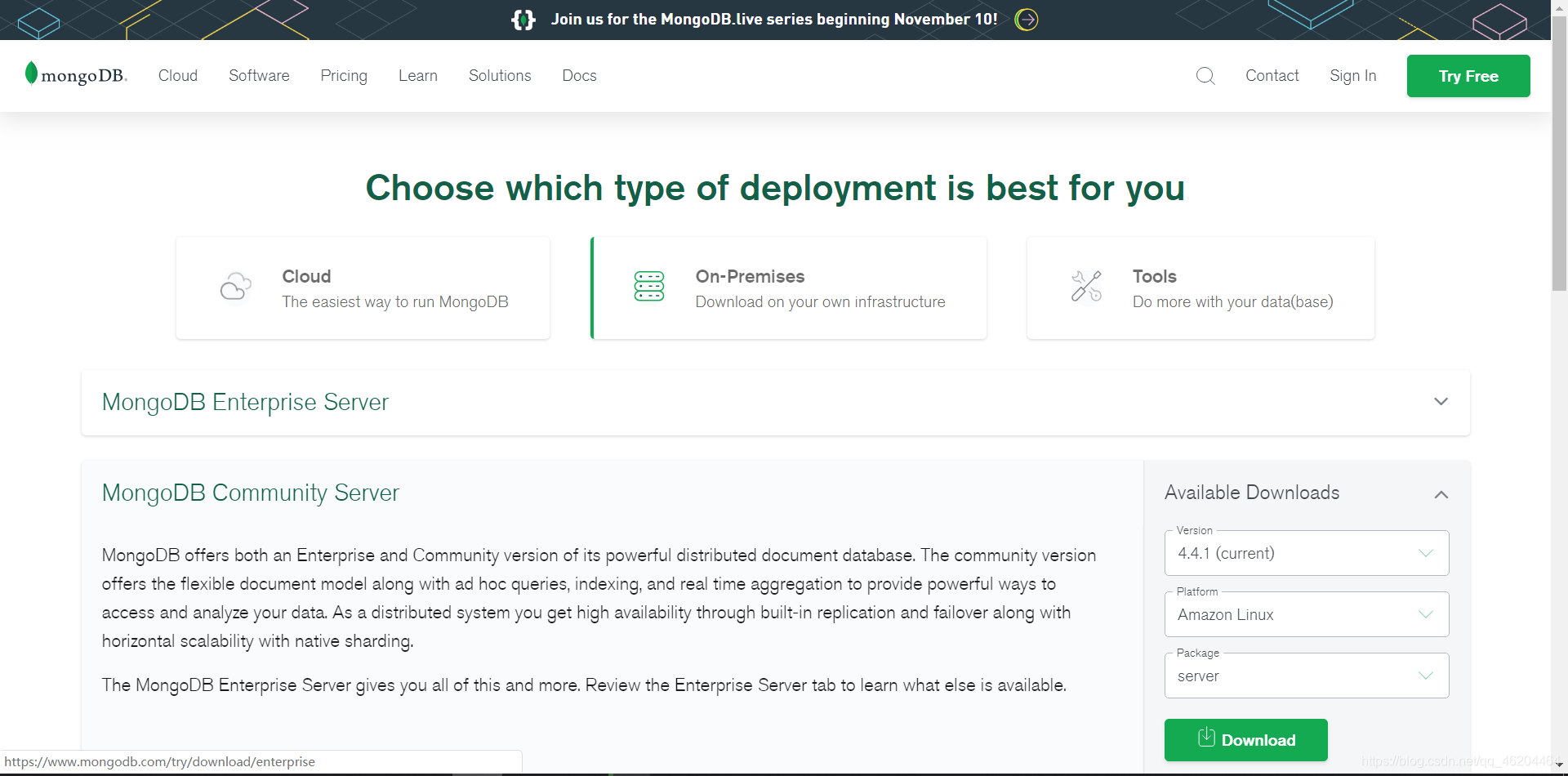Open the Version dropdown showing 4.4.1

[x=1307, y=553]
